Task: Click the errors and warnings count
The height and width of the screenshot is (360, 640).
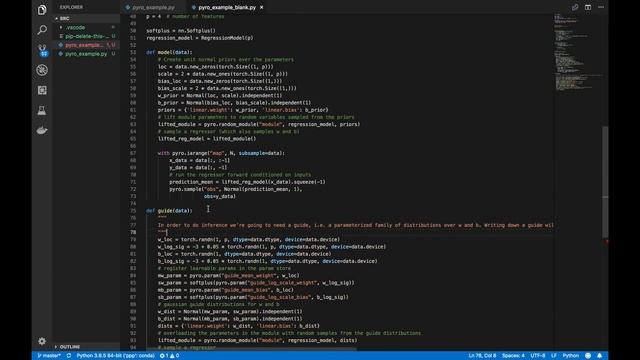Action: pos(169,356)
